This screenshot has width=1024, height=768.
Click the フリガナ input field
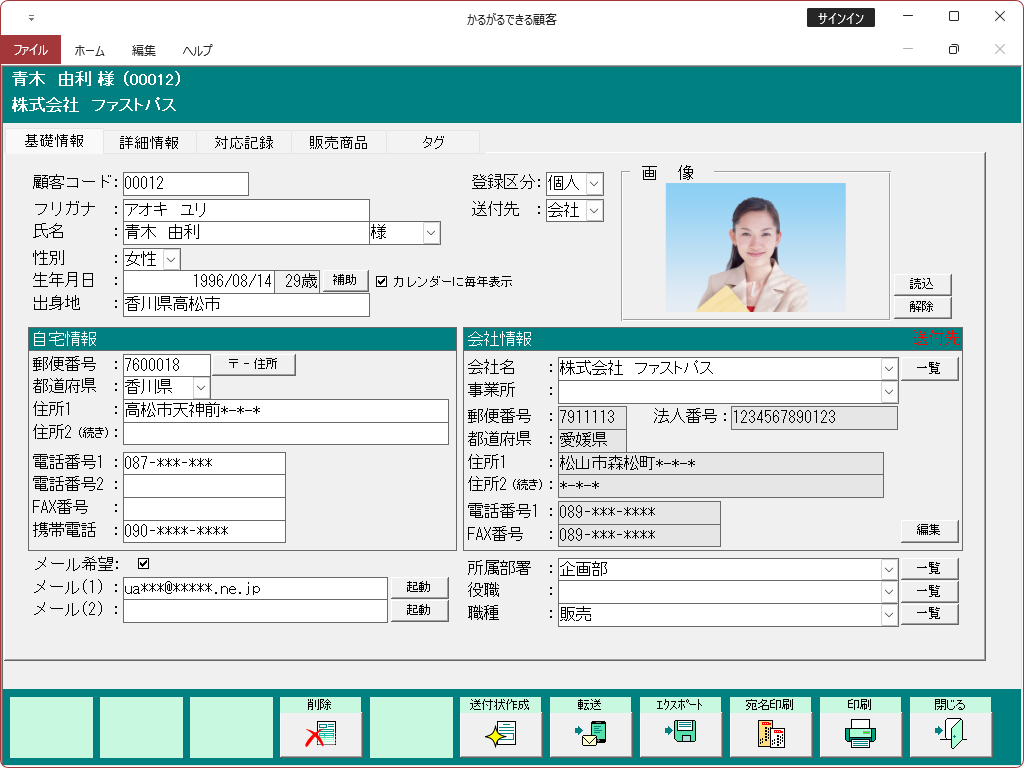pyautogui.click(x=246, y=210)
